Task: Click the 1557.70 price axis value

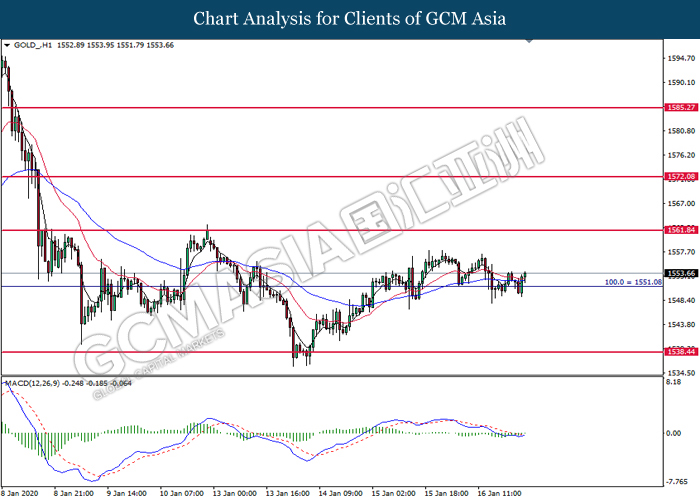Action: 681,252
